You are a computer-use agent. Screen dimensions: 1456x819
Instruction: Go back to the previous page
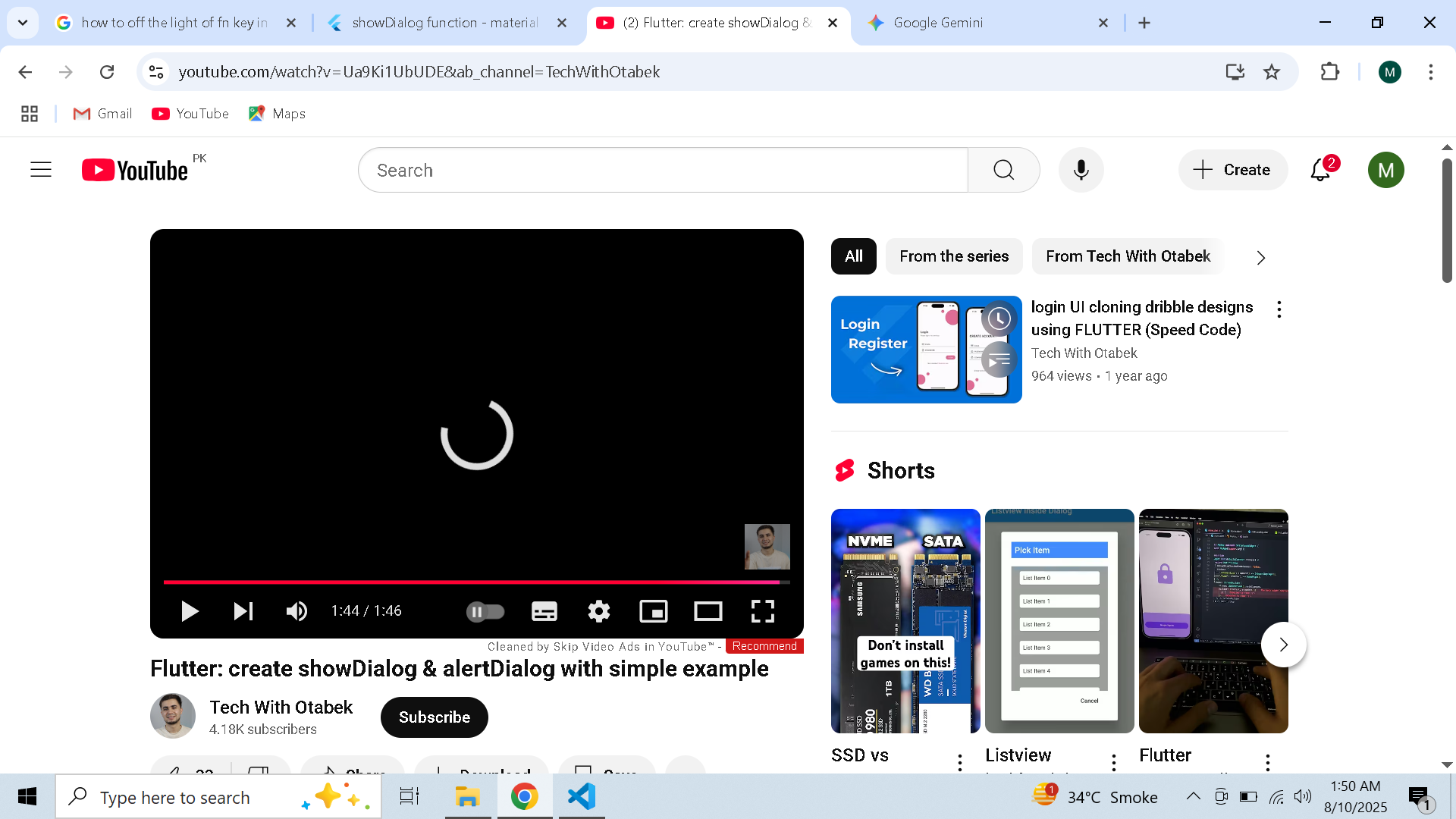[25, 72]
